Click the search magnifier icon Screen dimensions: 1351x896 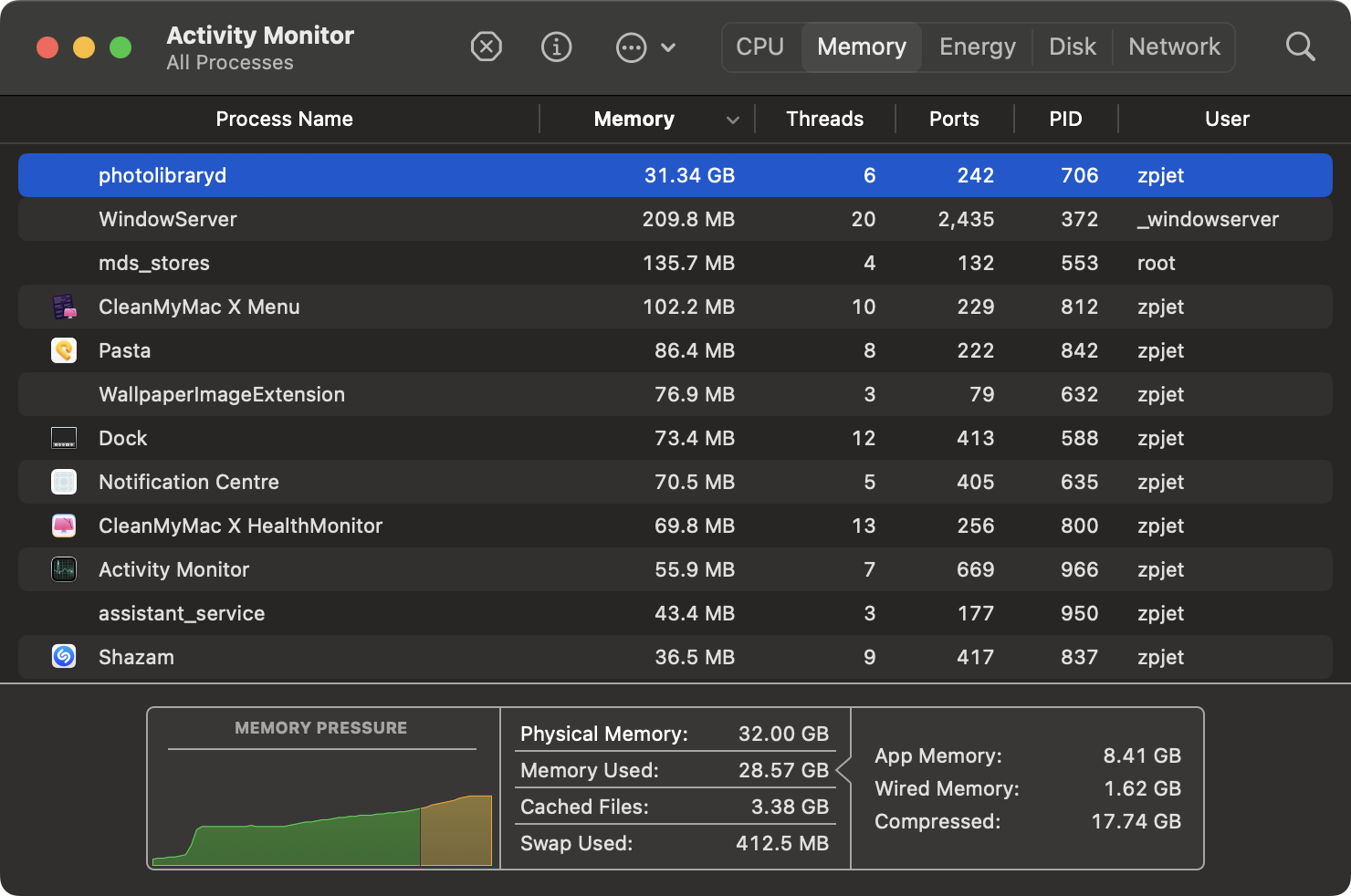(x=1300, y=47)
